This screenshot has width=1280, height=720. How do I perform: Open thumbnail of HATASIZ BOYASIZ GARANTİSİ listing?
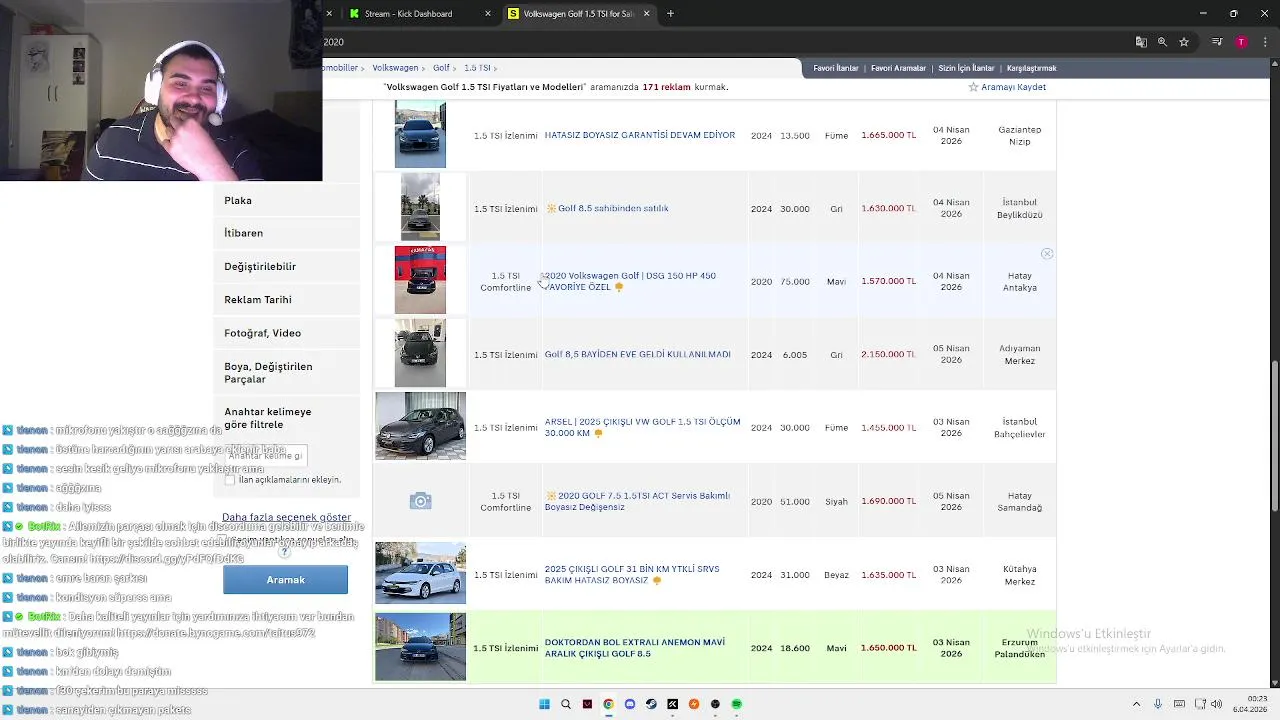click(x=420, y=134)
